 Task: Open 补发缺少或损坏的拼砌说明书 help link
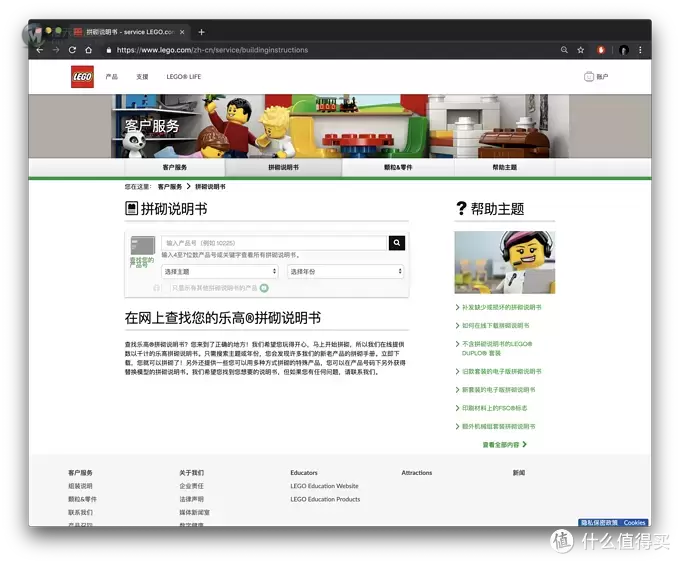tap(502, 307)
